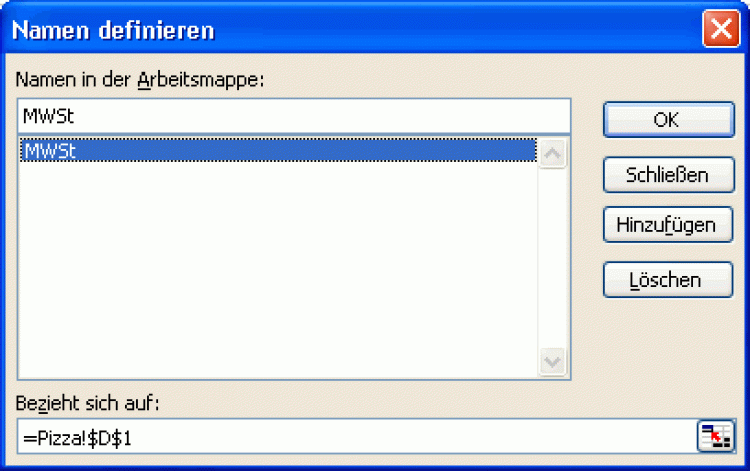Delete the selected name with Löschen

[668, 280]
